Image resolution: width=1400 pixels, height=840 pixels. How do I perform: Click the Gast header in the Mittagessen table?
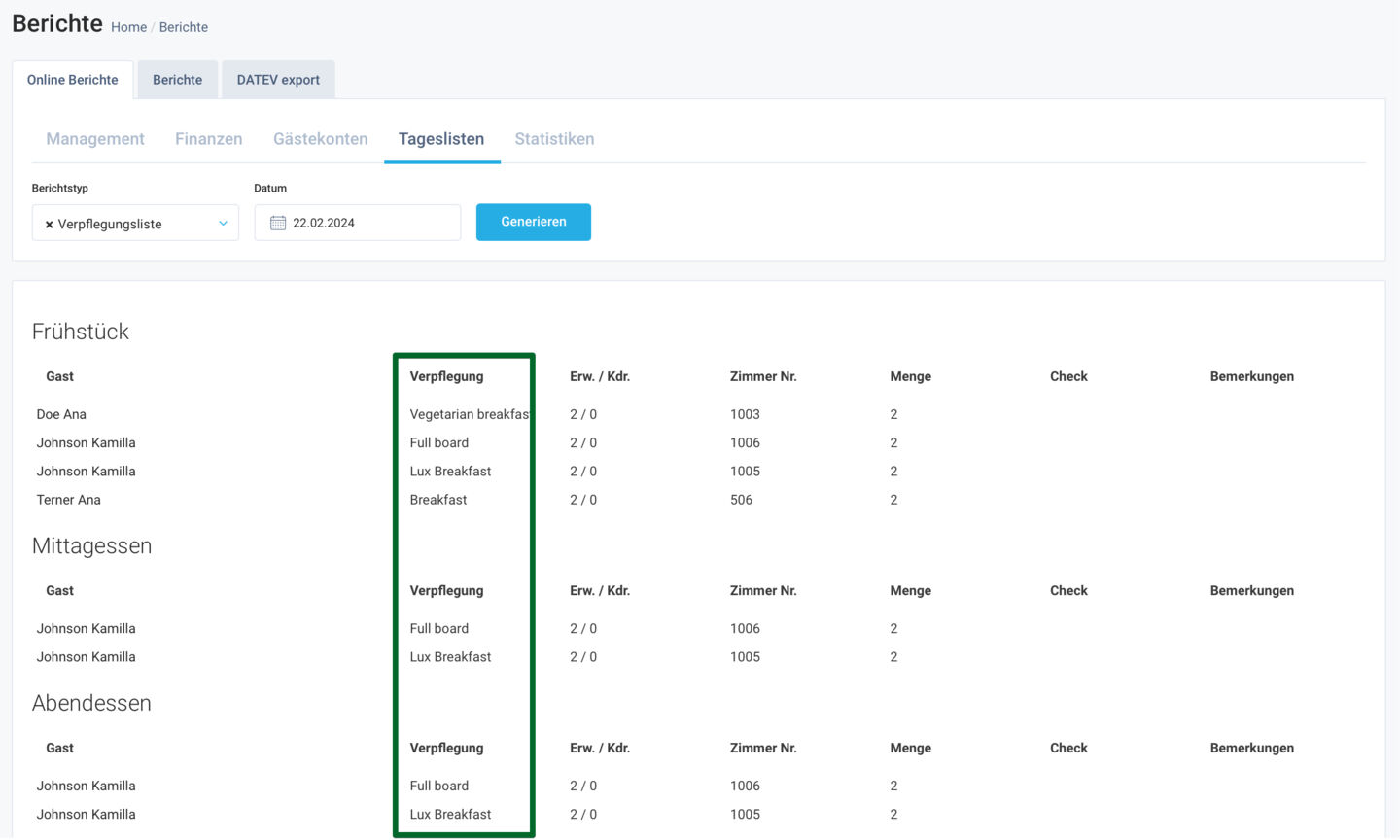[x=59, y=591]
